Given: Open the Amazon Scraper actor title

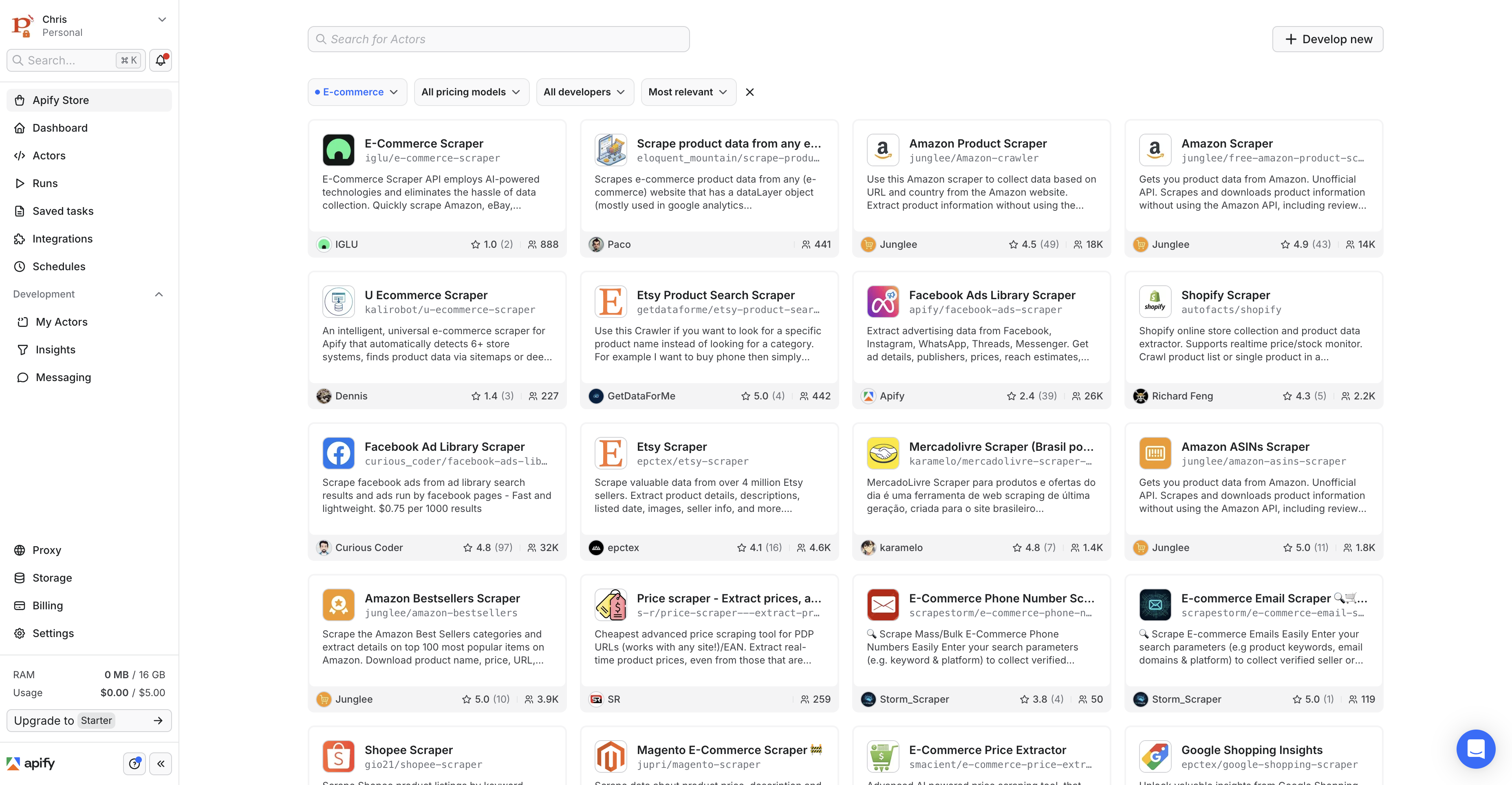Looking at the screenshot, I should pos(1227,143).
